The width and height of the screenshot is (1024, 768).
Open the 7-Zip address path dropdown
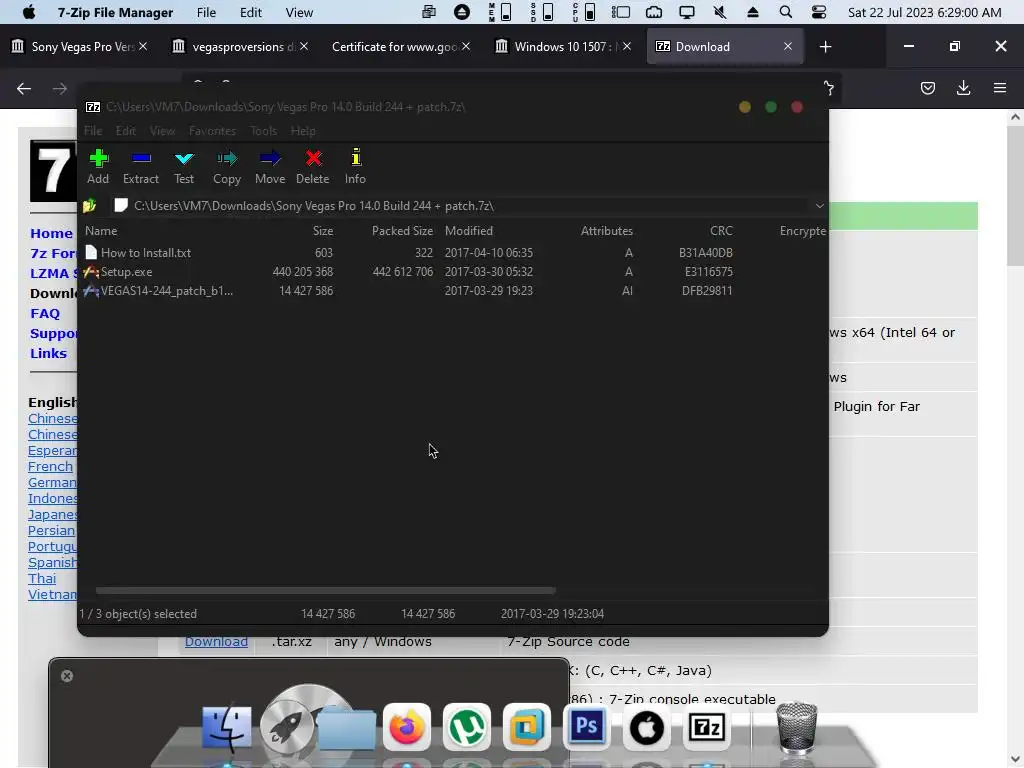click(819, 206)
